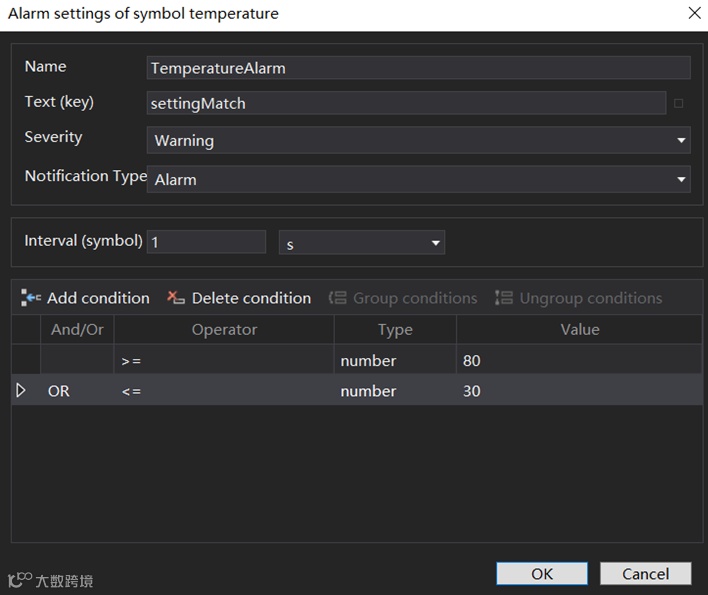Select the Operator column header
The width and height of the screenshot is (708, 595).
click(224, 329)
